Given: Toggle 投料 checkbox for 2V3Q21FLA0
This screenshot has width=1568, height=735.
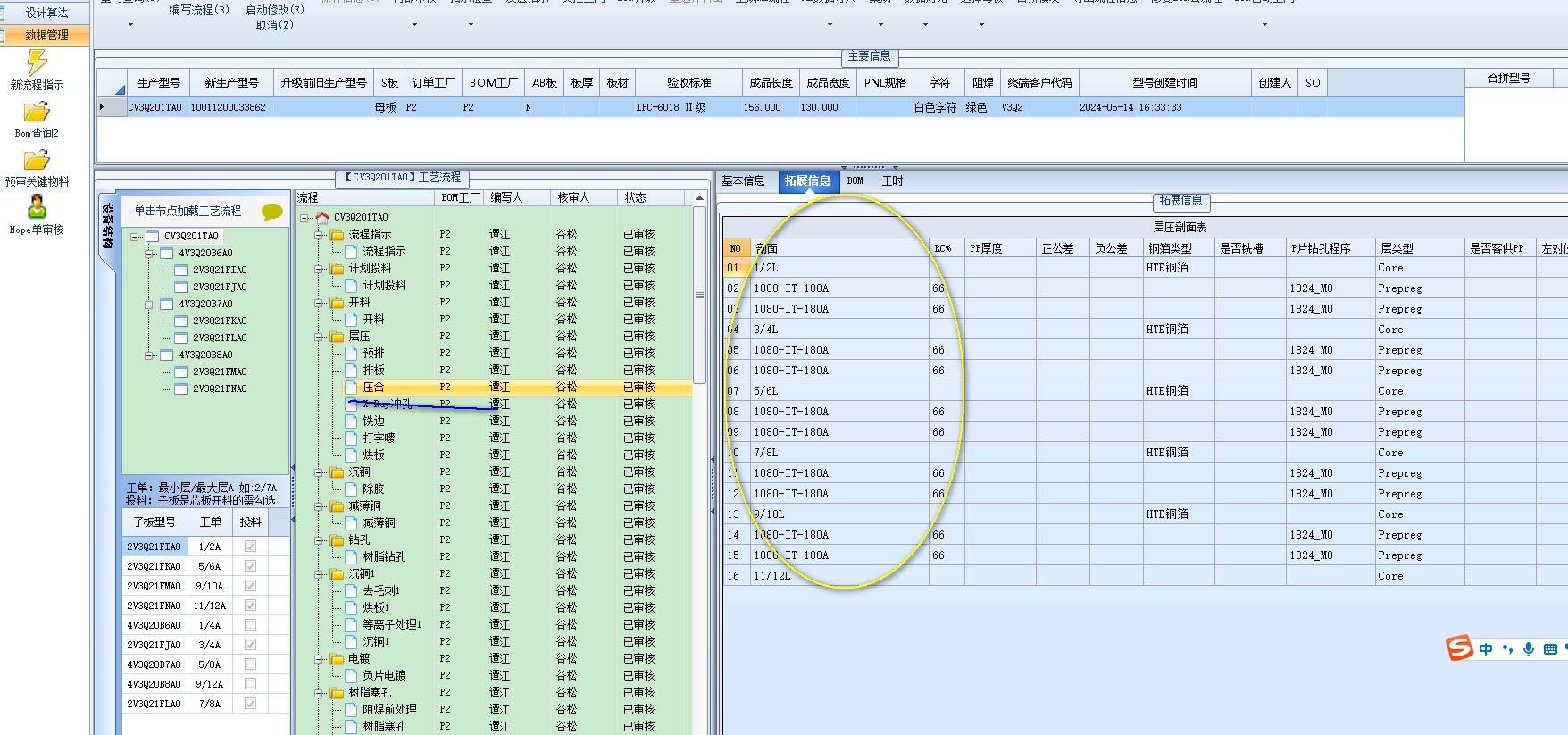Looking at the screenshot, I should point(251,704).
